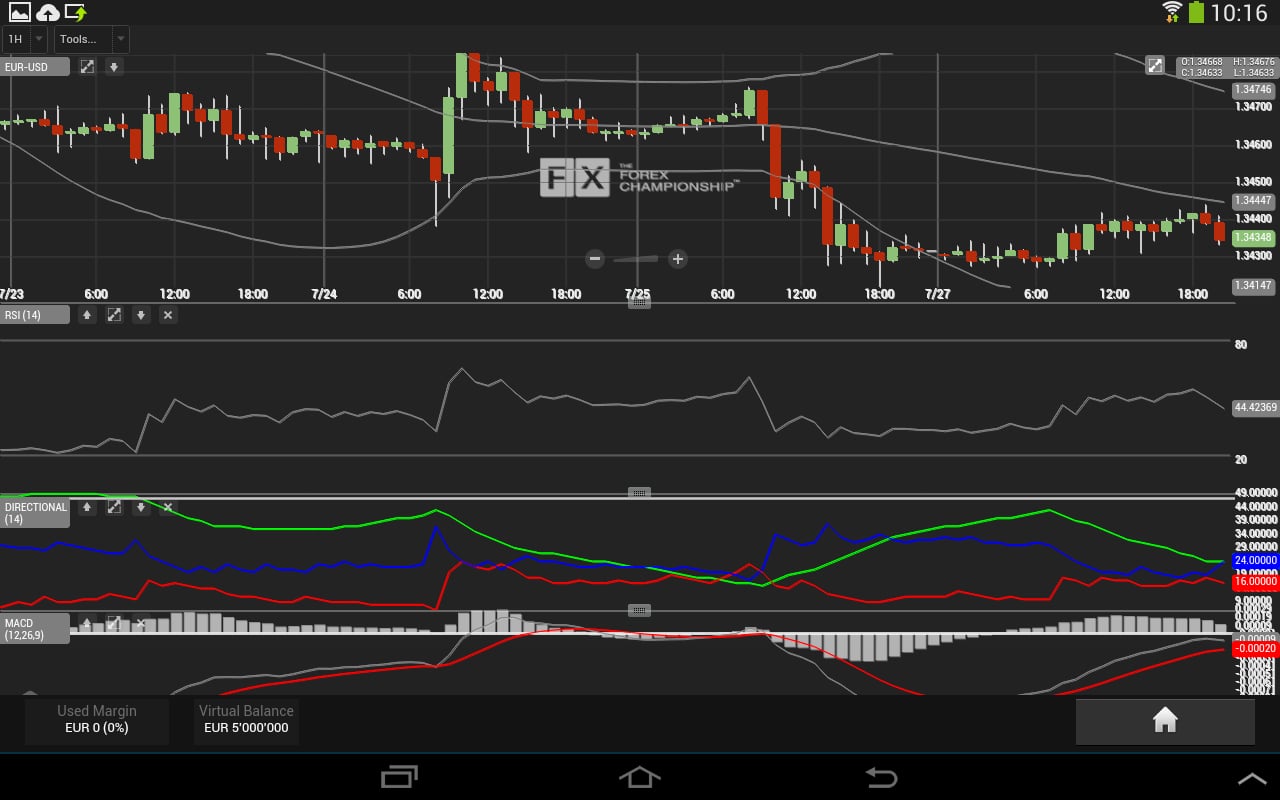Move the MACD panel up
This screenshot has height=800, width=1280.
point(88,623)
